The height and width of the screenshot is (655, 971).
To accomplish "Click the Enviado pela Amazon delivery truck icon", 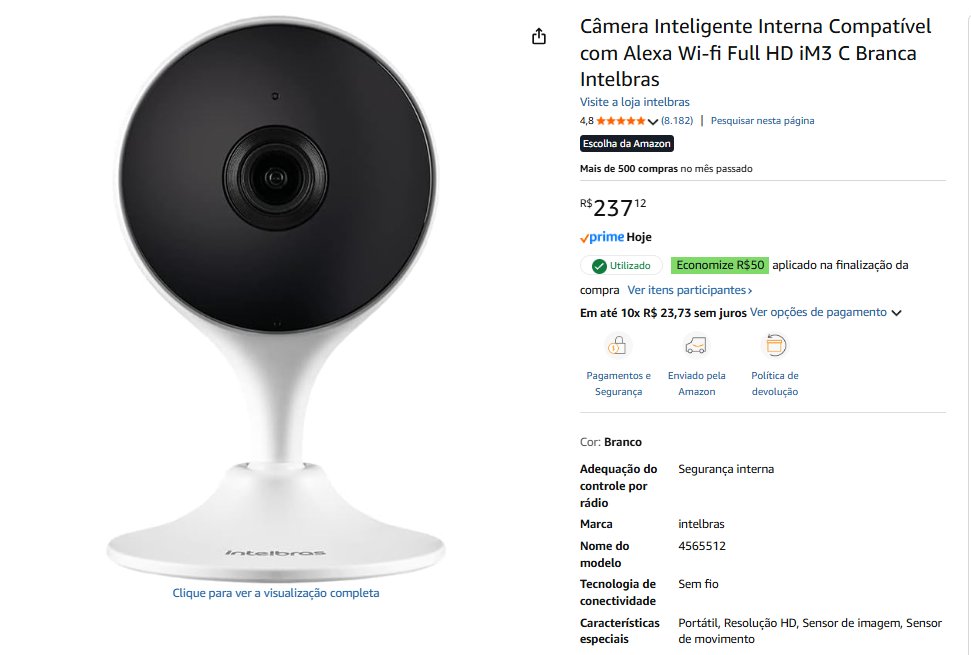I will 696,345.
